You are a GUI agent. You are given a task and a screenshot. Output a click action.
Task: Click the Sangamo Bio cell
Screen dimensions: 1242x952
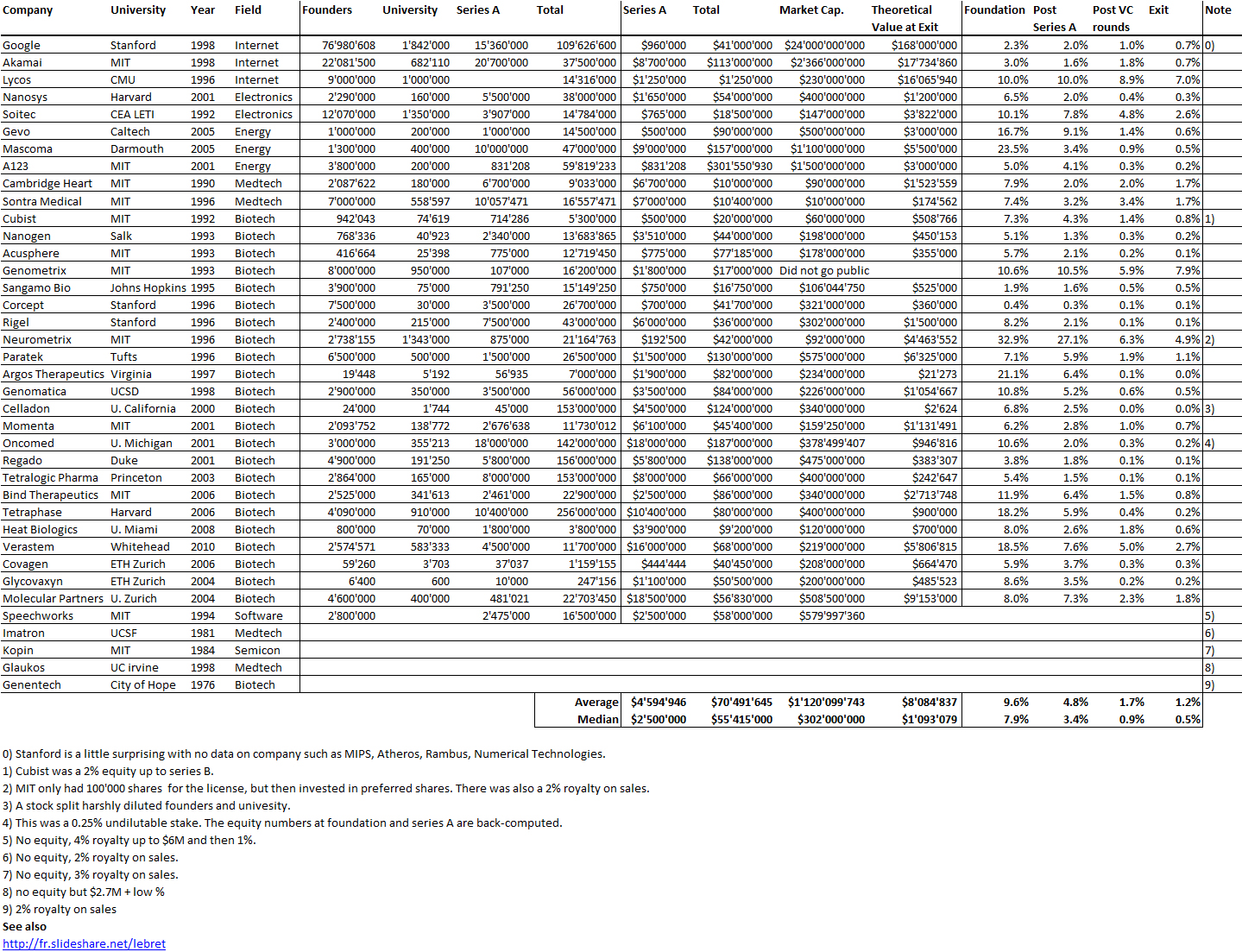pos(37,287)
